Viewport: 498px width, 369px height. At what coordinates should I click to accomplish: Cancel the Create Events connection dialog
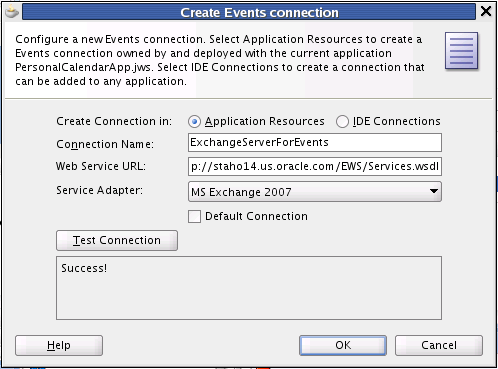(x=439, y=345)
